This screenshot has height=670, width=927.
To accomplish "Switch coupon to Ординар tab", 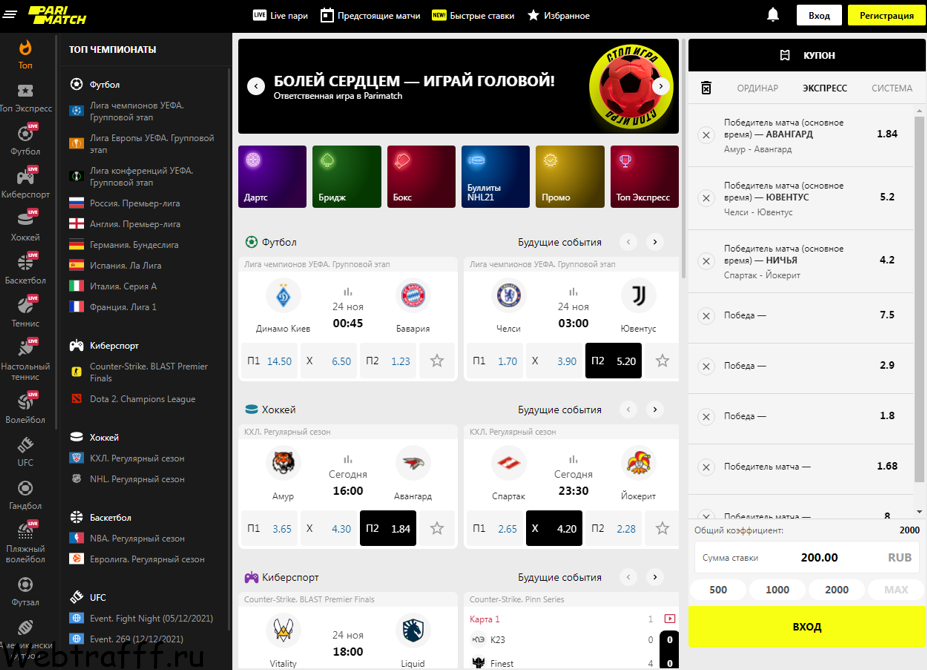I will coord(757,88).
